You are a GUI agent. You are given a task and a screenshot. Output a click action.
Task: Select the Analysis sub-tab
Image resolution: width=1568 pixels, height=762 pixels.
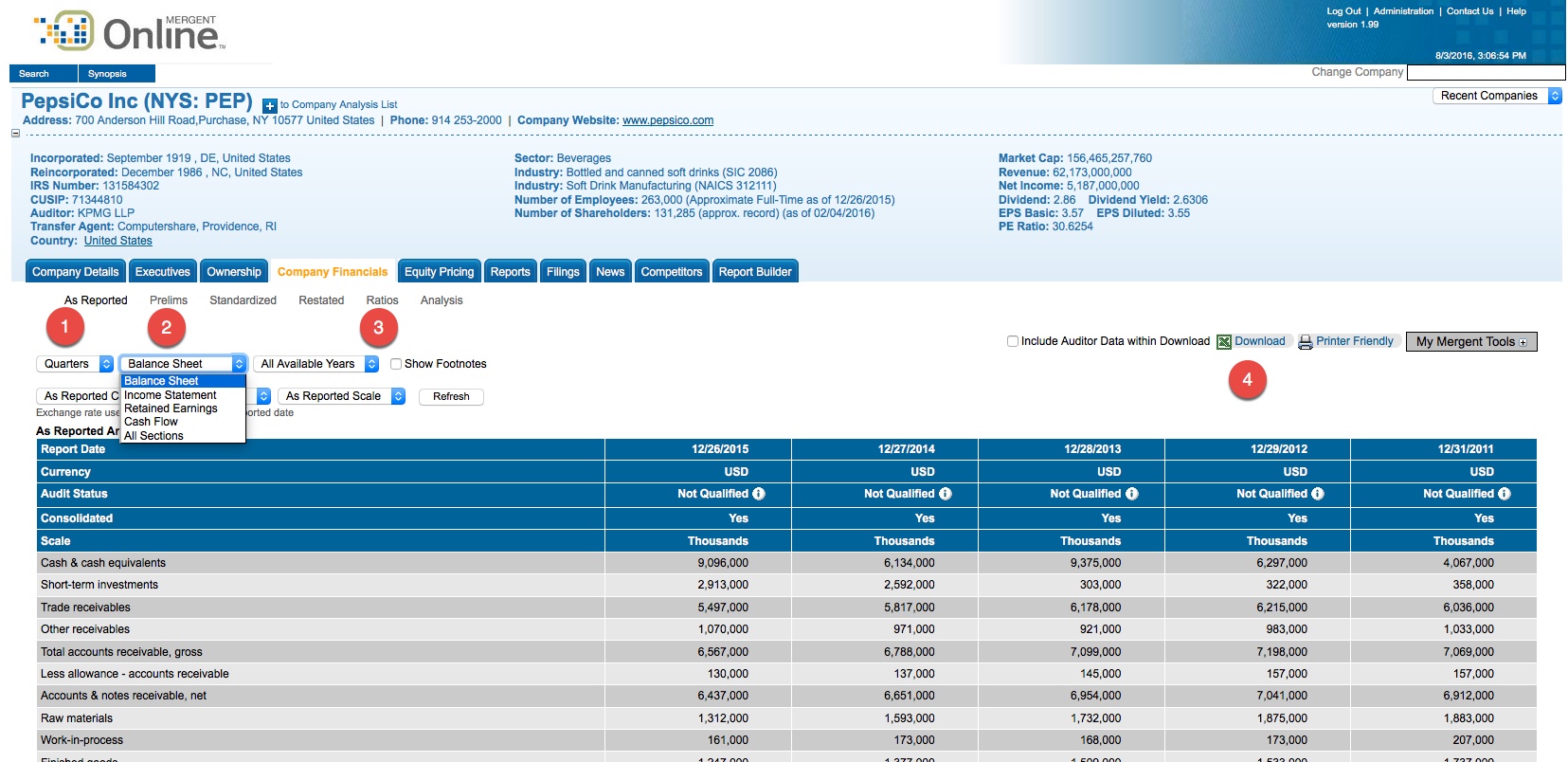[442, 300]
